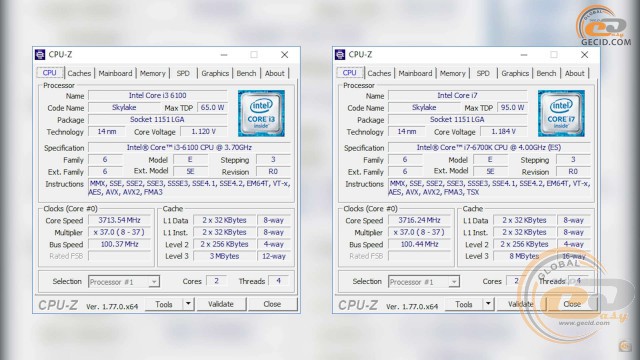
Task: Close right CPU-Z window via title bar X
Action: (x=584, y=55)
